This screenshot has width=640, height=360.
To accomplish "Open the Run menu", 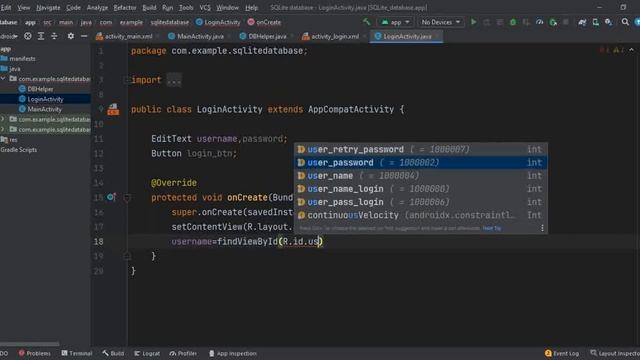I will coord(167,7).
